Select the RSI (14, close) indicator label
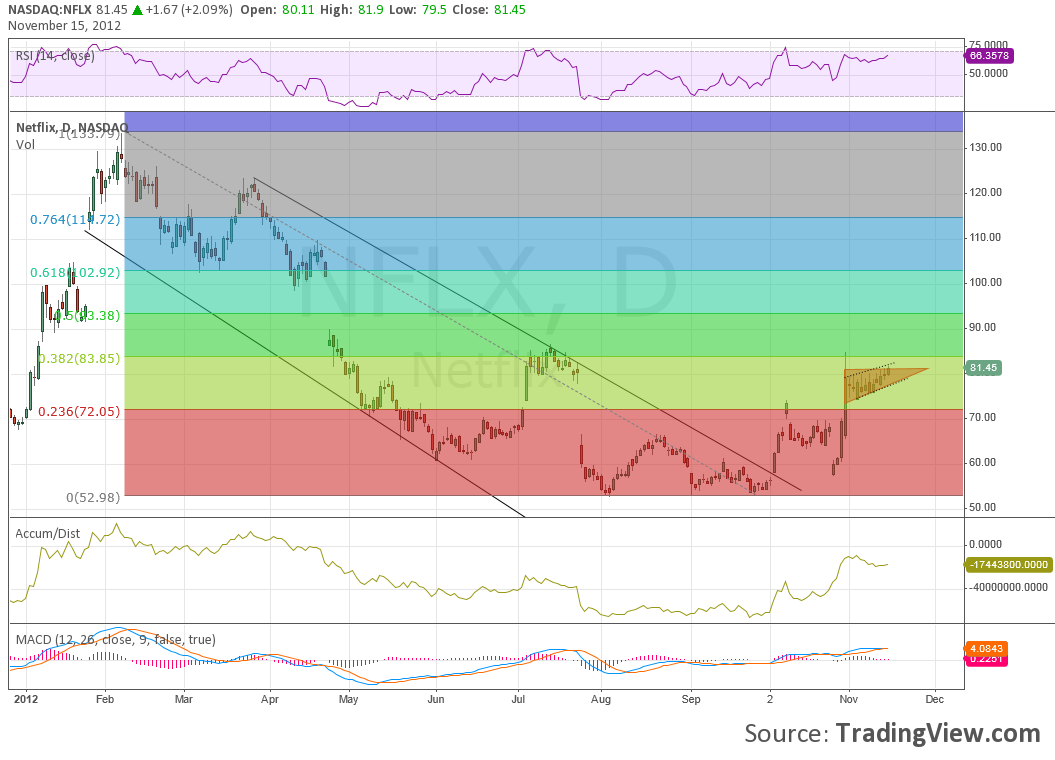1055x760 pixels. tap(55, 55)
